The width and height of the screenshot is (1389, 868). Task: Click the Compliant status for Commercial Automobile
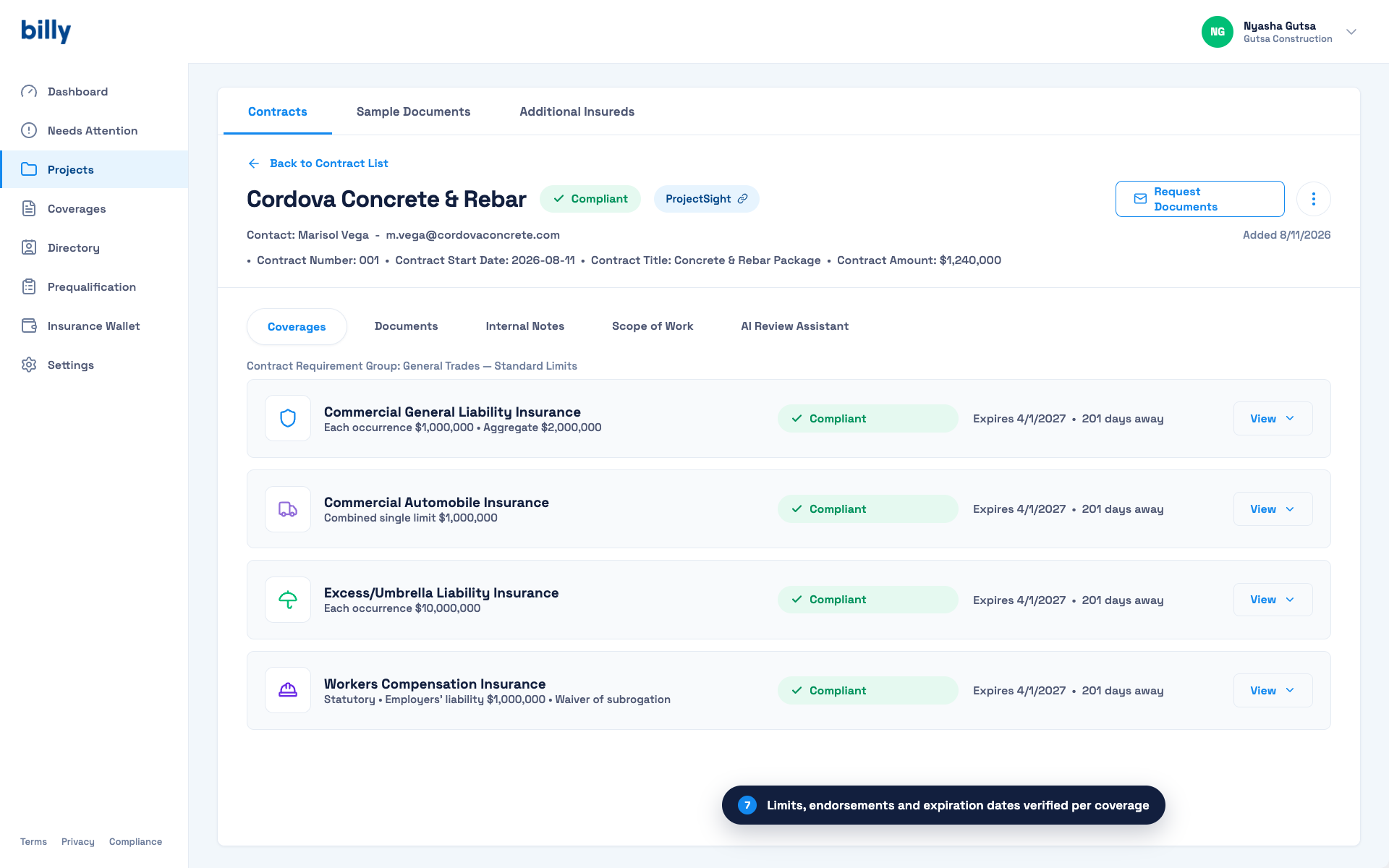click(868, 509)
